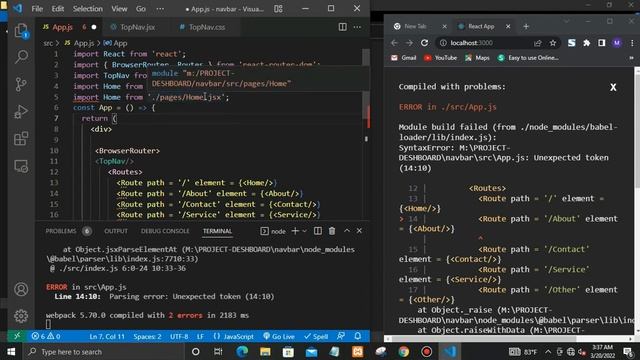Screen dimensions: 640x360
Task: Click the Chrome forward arrow
Action: pyautogui.click(x=409, y=43)
